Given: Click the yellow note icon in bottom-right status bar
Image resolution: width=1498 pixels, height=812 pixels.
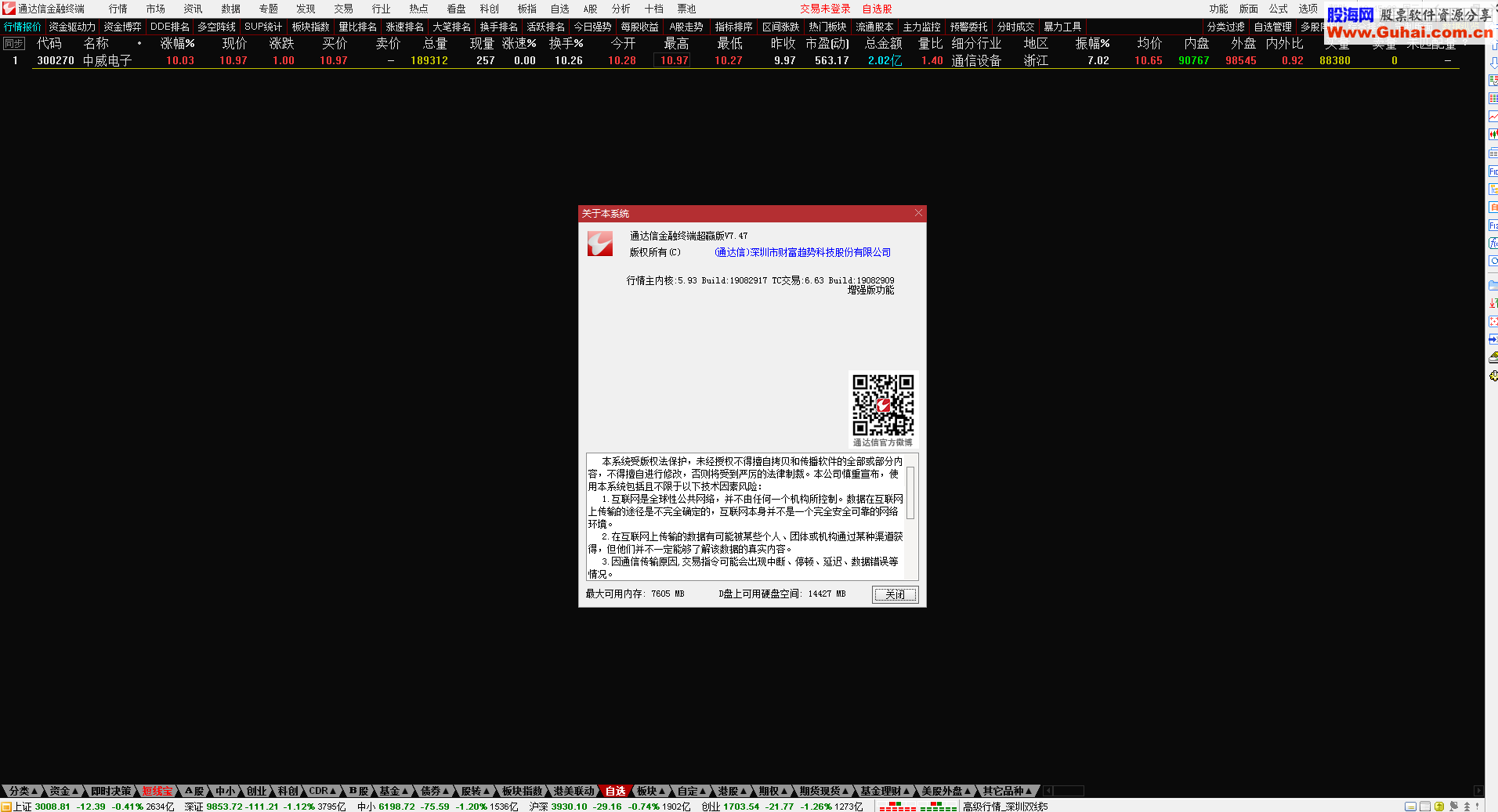Looking at the screenshot, I should pyautogui.click(x=1410, y=806).
